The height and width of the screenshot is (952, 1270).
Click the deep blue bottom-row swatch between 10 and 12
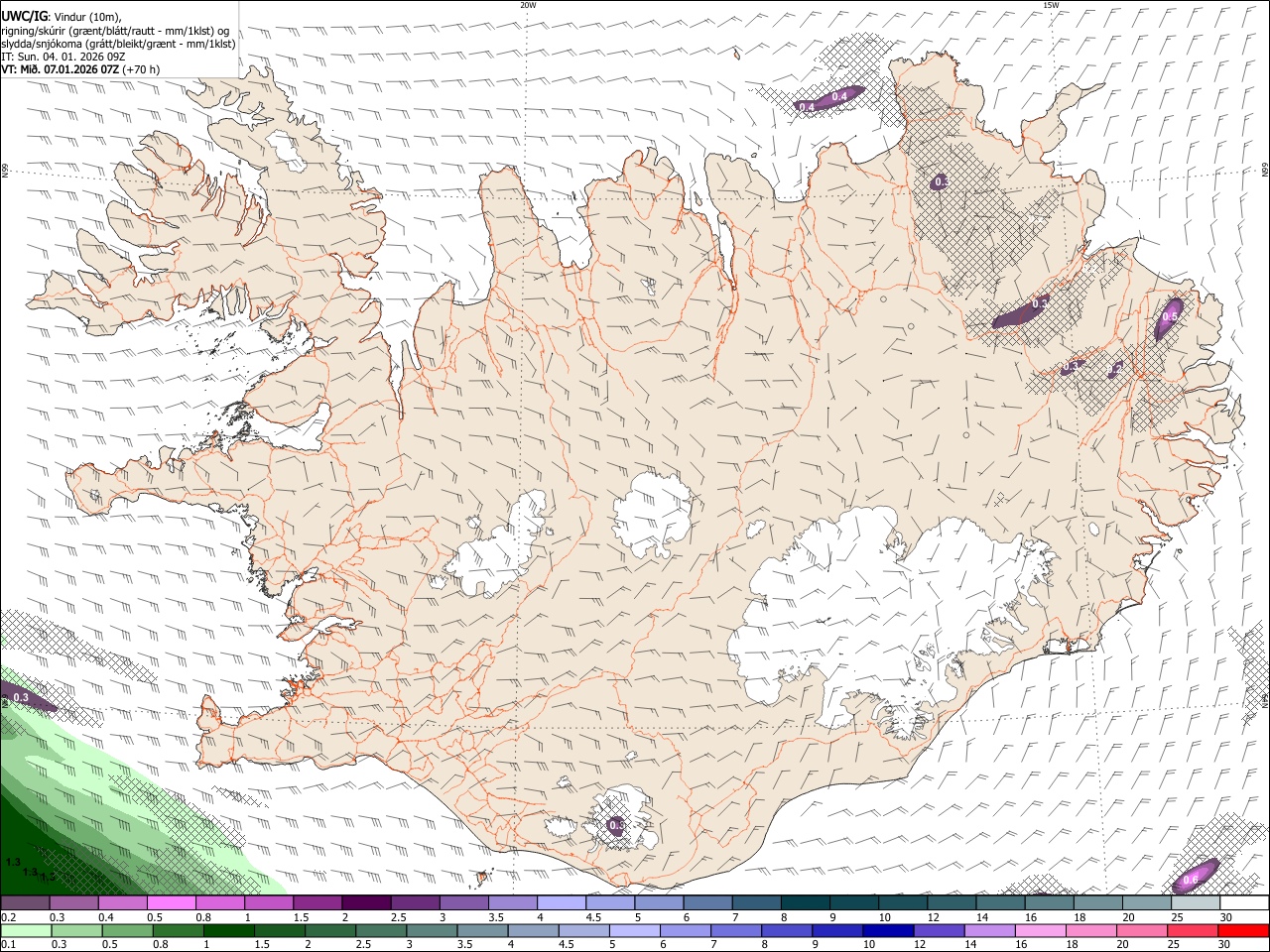tap(887, 931)
